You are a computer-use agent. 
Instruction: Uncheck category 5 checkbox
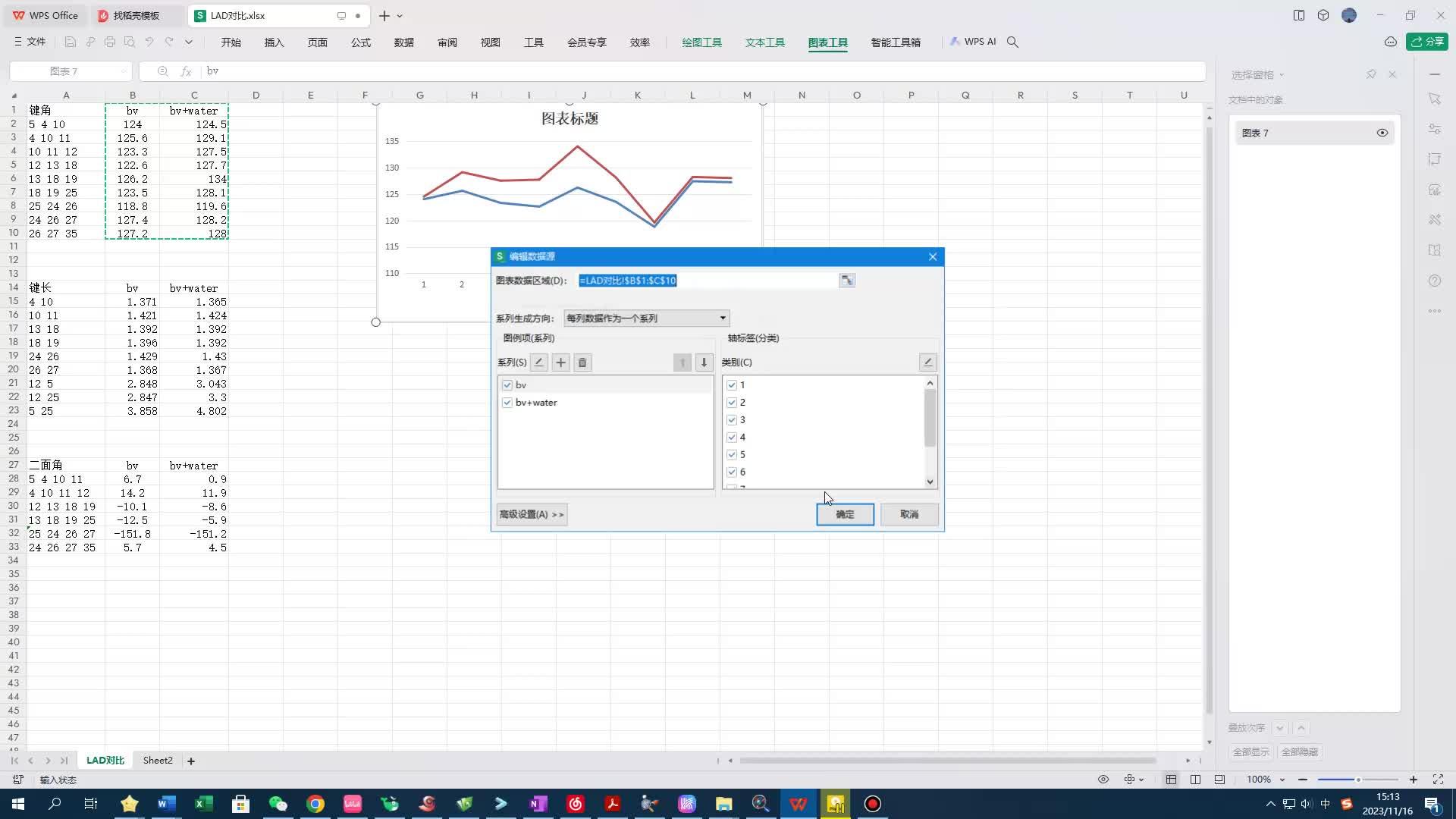pyautogui.click(x=732, y=455)
